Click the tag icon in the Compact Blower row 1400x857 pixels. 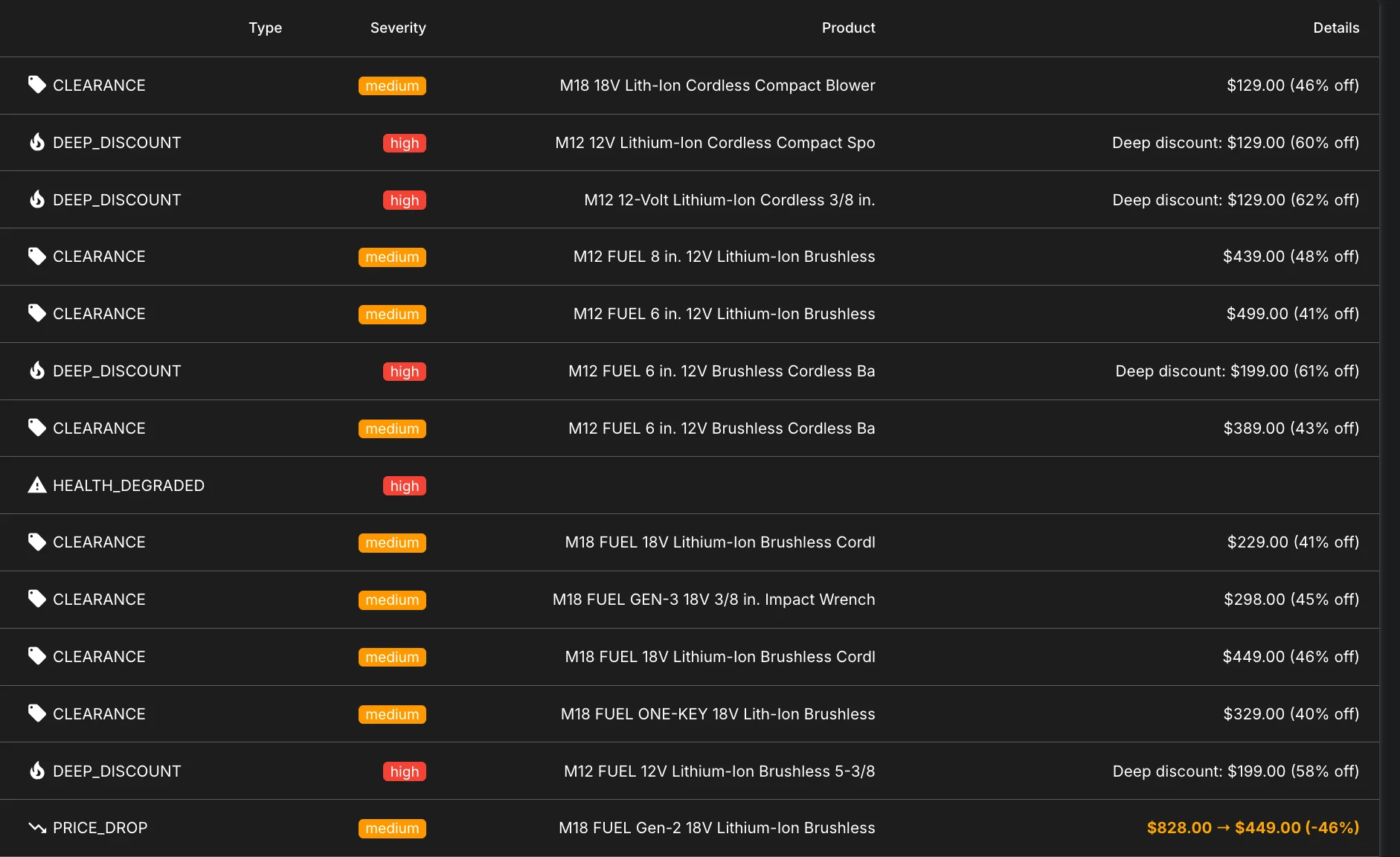click(37, 85)
